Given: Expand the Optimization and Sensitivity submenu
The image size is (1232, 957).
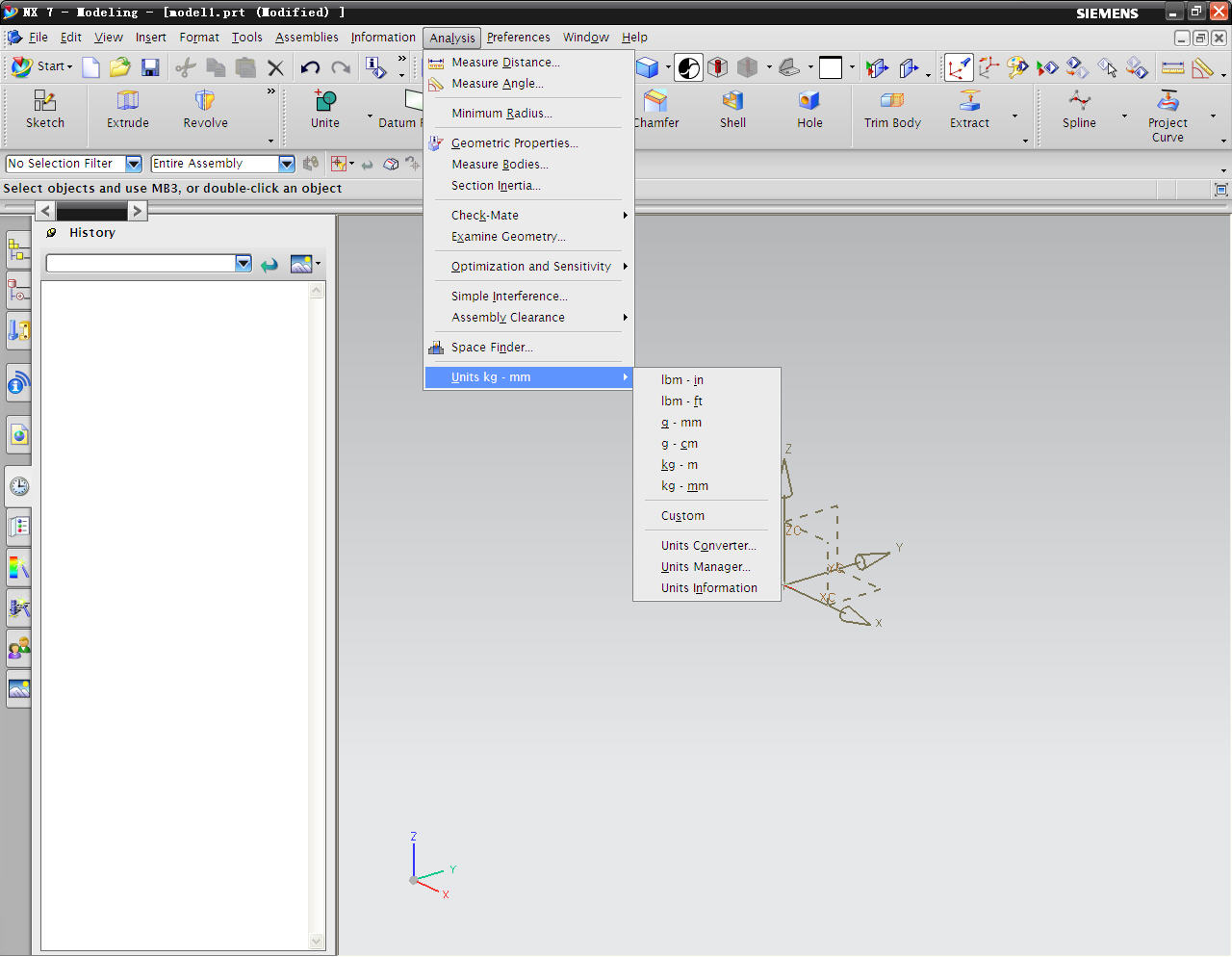Looking at the screenshot, I should [527, 267].
